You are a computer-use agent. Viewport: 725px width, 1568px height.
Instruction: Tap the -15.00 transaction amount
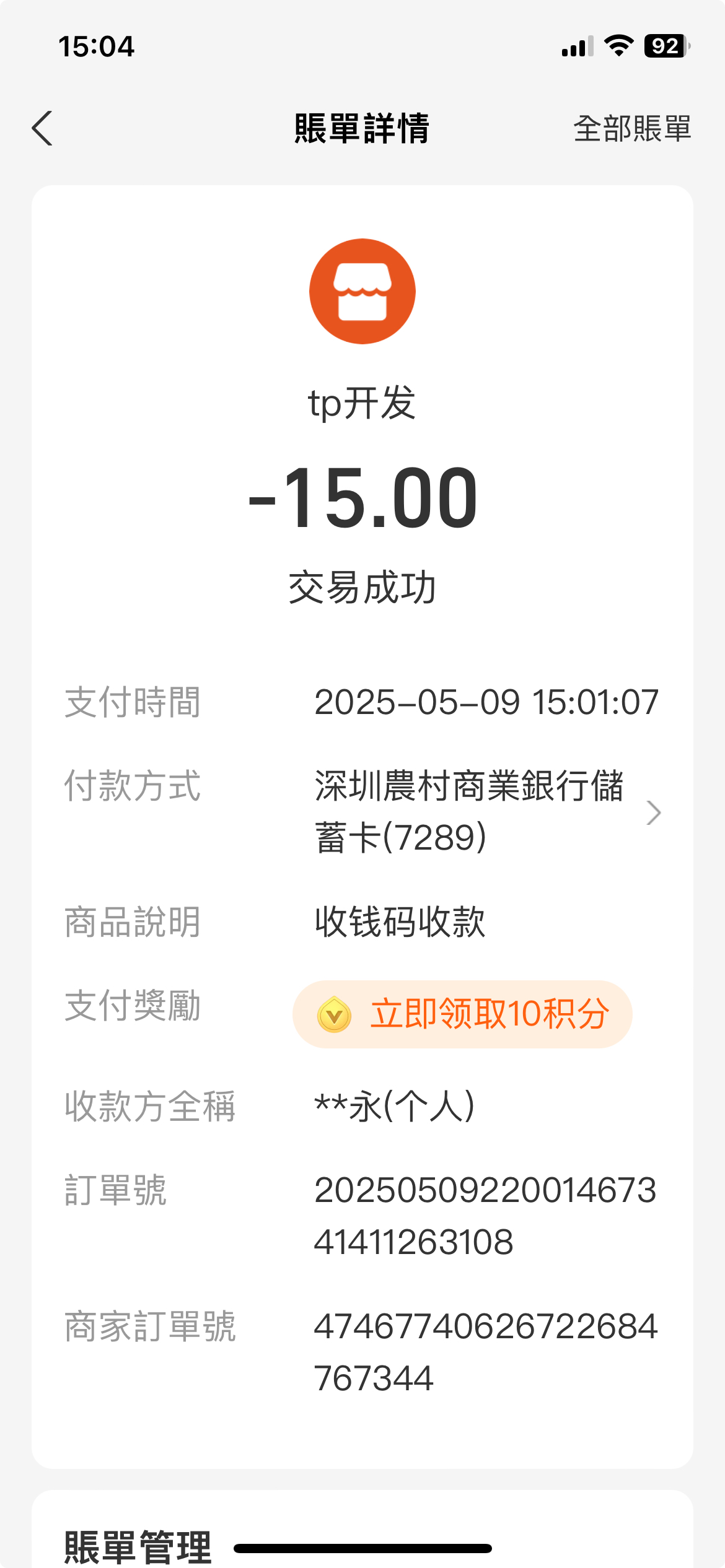tap(362, 499)
